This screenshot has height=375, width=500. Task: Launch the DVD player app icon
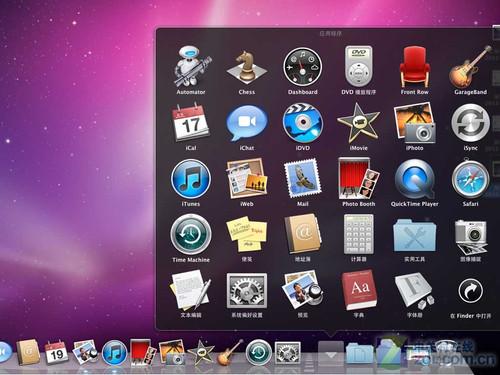coord(358,66)
